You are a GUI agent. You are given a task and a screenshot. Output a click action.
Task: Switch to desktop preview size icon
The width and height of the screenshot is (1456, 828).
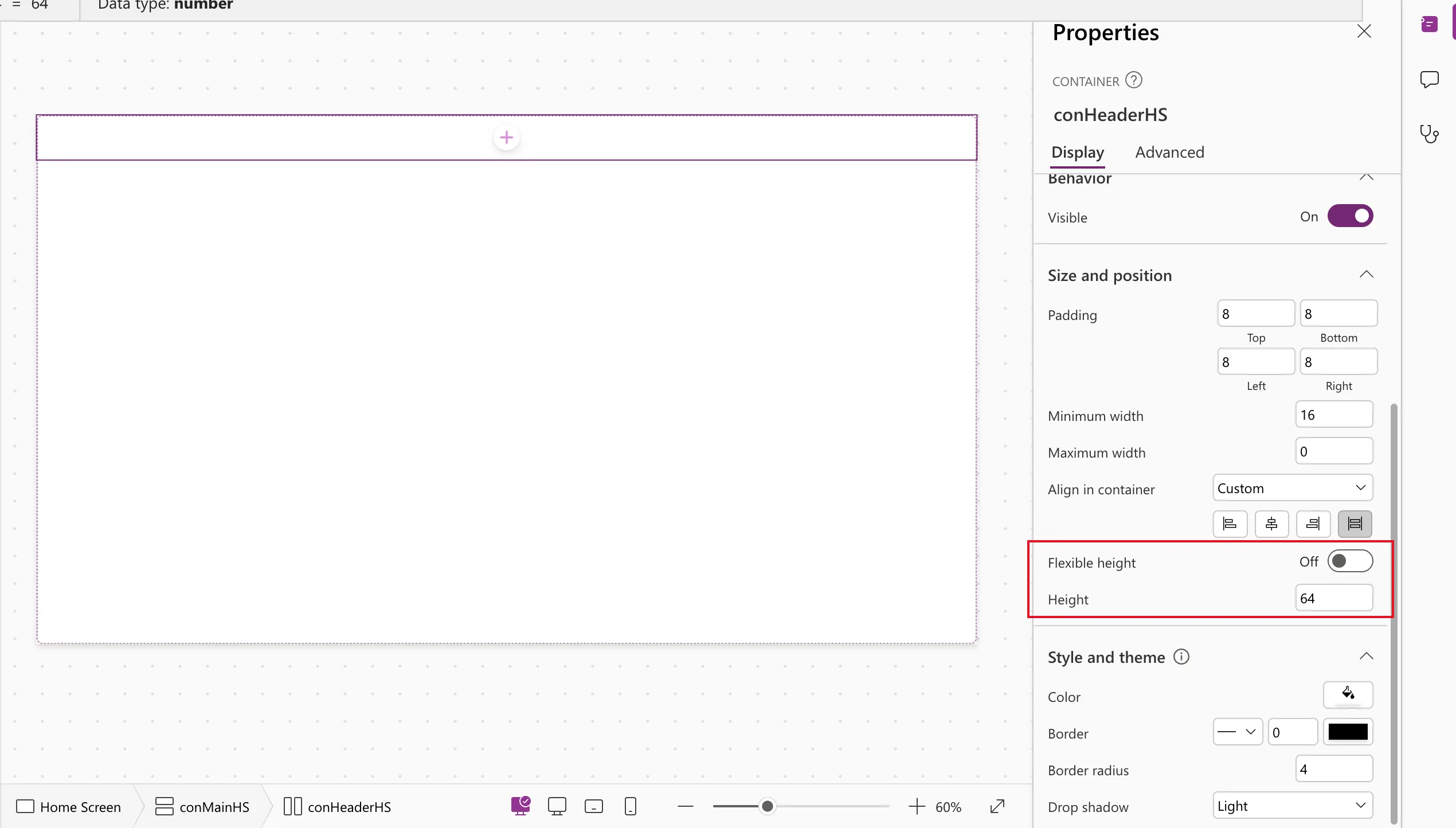coord(557,806)
